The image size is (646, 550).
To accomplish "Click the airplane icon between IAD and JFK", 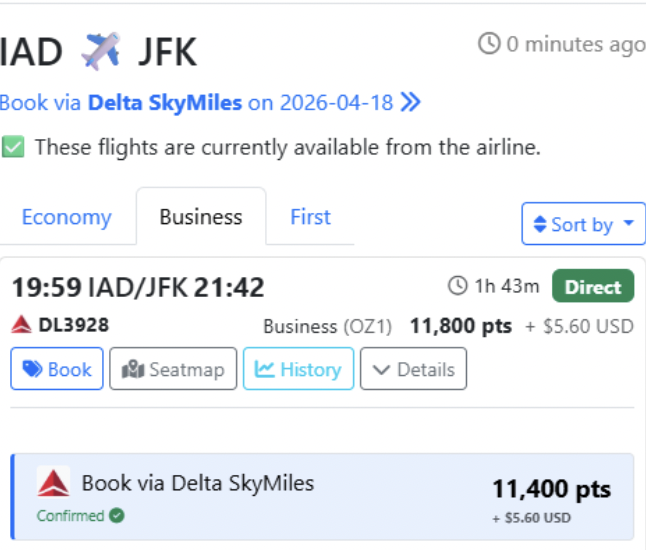I will (x=101, y=51).
